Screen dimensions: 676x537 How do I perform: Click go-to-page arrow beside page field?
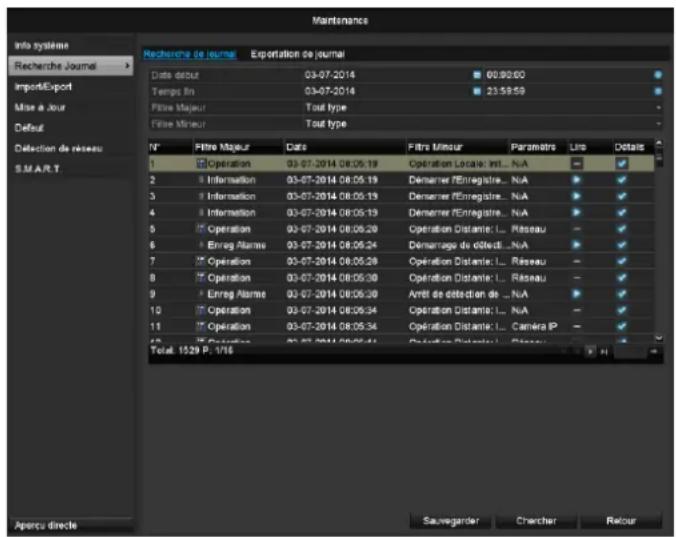coord(654,352)
